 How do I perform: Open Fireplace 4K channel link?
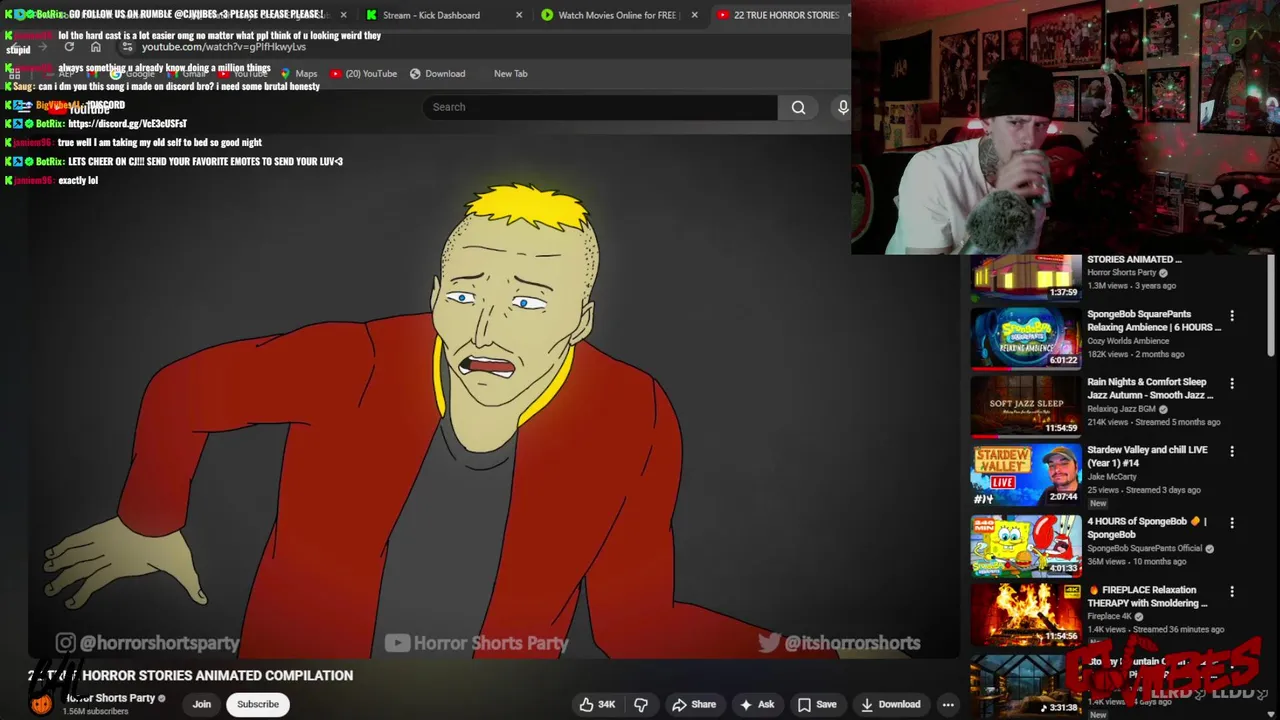(x=1110, y=616)
